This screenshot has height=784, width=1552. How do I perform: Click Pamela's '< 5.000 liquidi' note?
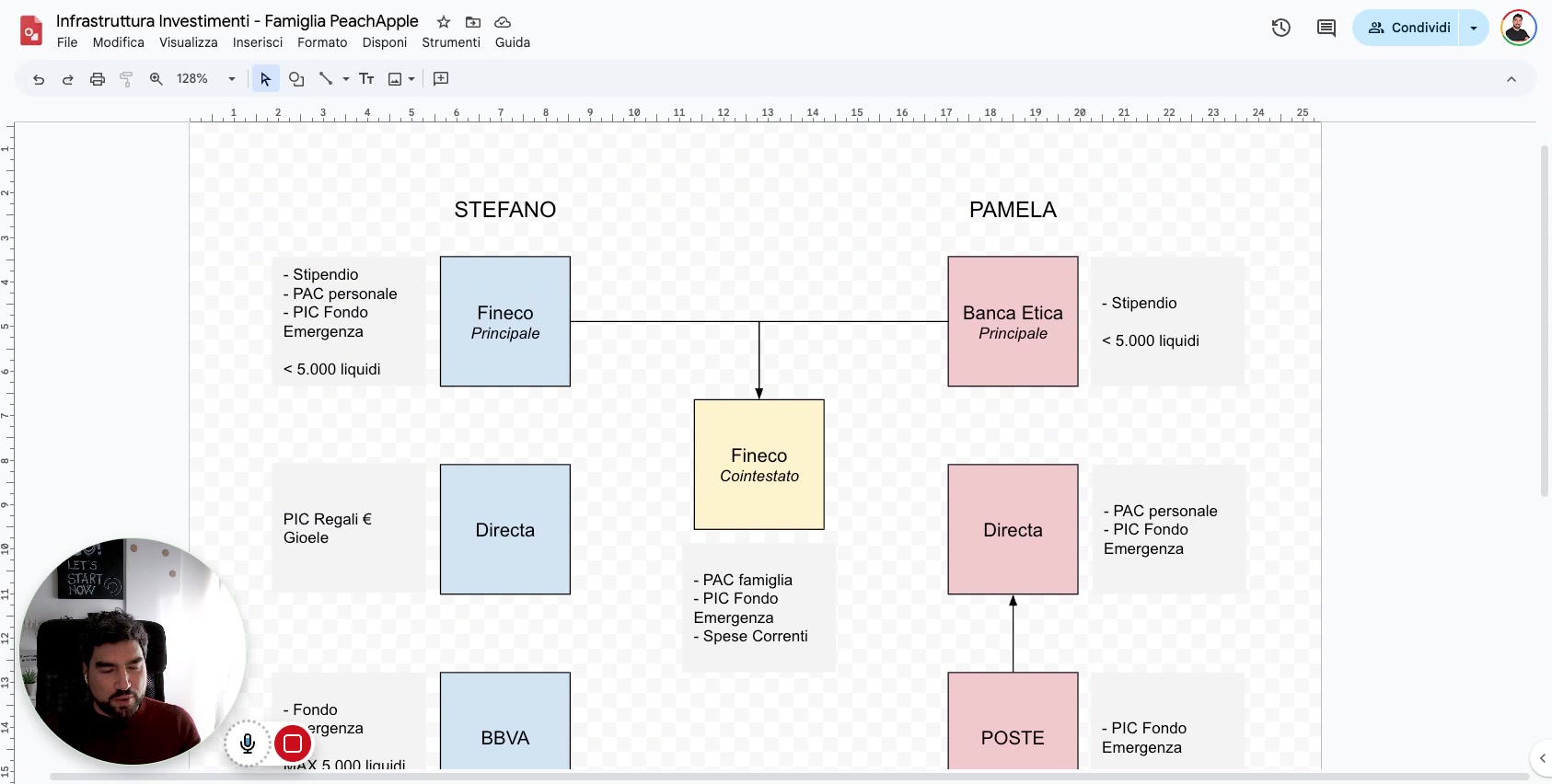point(1151,340)
